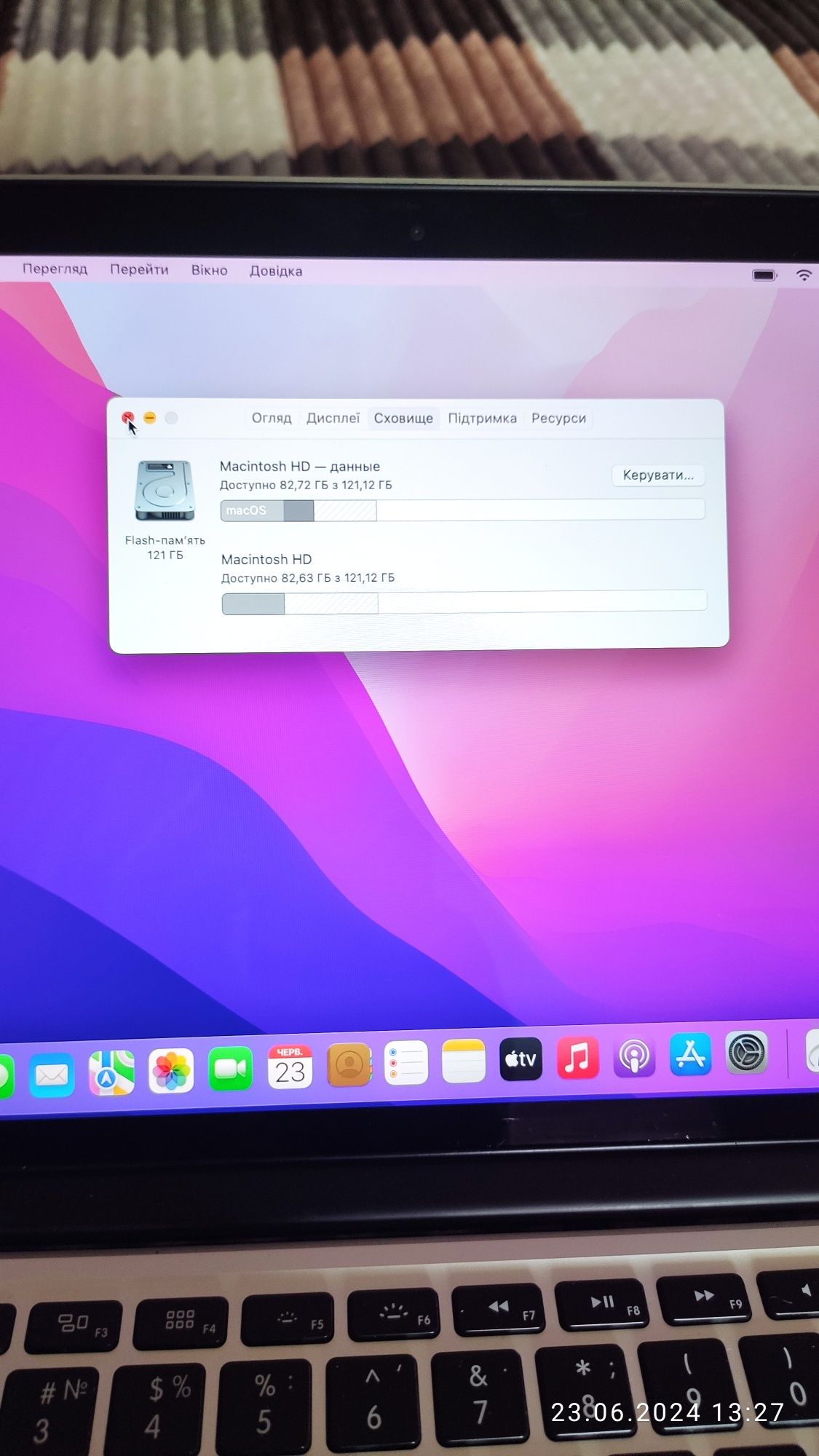Viewport: 819px width, 1456px height.
Task: Open the Calendar icon showing 23
Action: [290, 1067]
